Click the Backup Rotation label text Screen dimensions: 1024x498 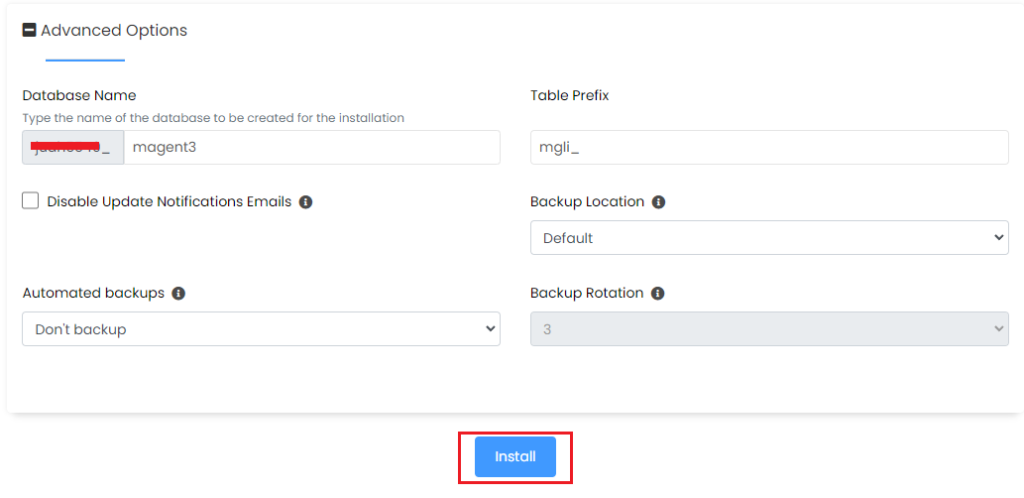pyautogui.click(x=587, y=294)
